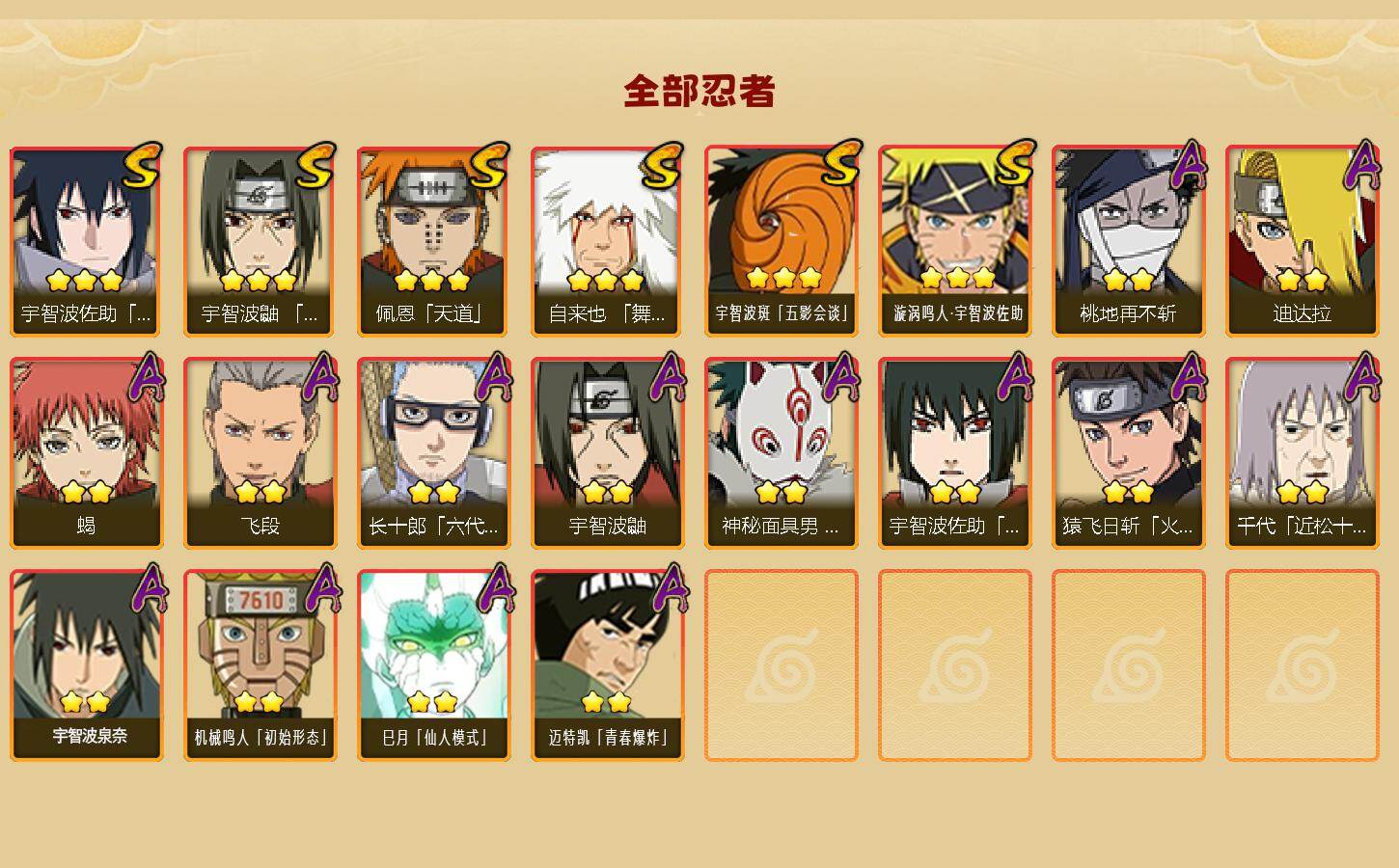Select the 长十郎「六代…」 ninja with glasses
The image size is (1399, 868).
pyautogui.click(x=433, y=453)
